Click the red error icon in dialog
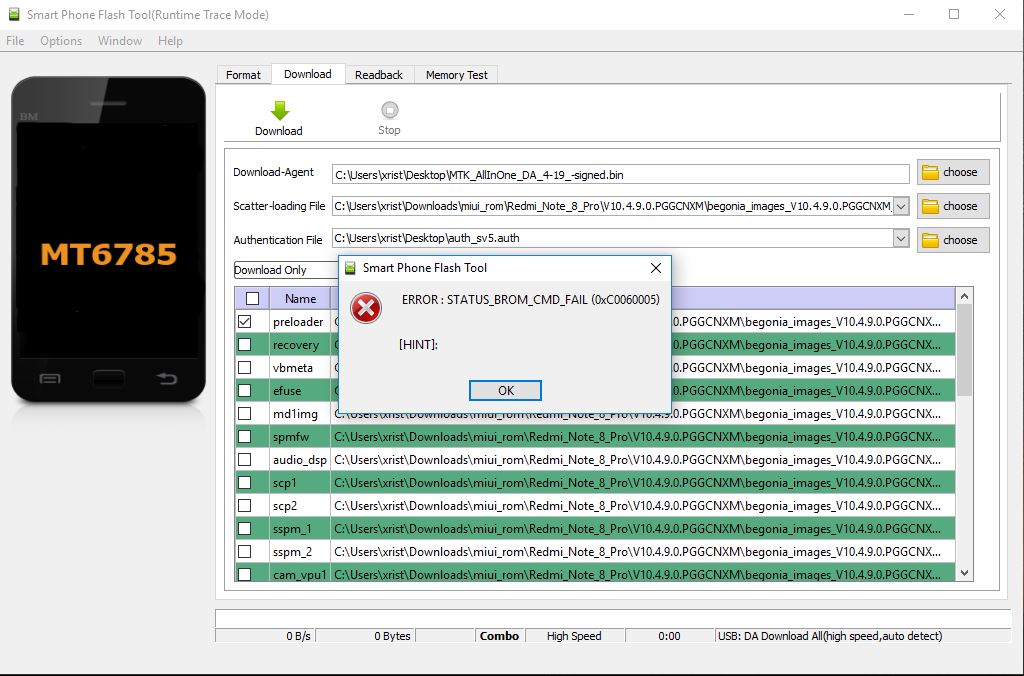This screenshot has width=1024, height=676. click(x=367, y=308)
